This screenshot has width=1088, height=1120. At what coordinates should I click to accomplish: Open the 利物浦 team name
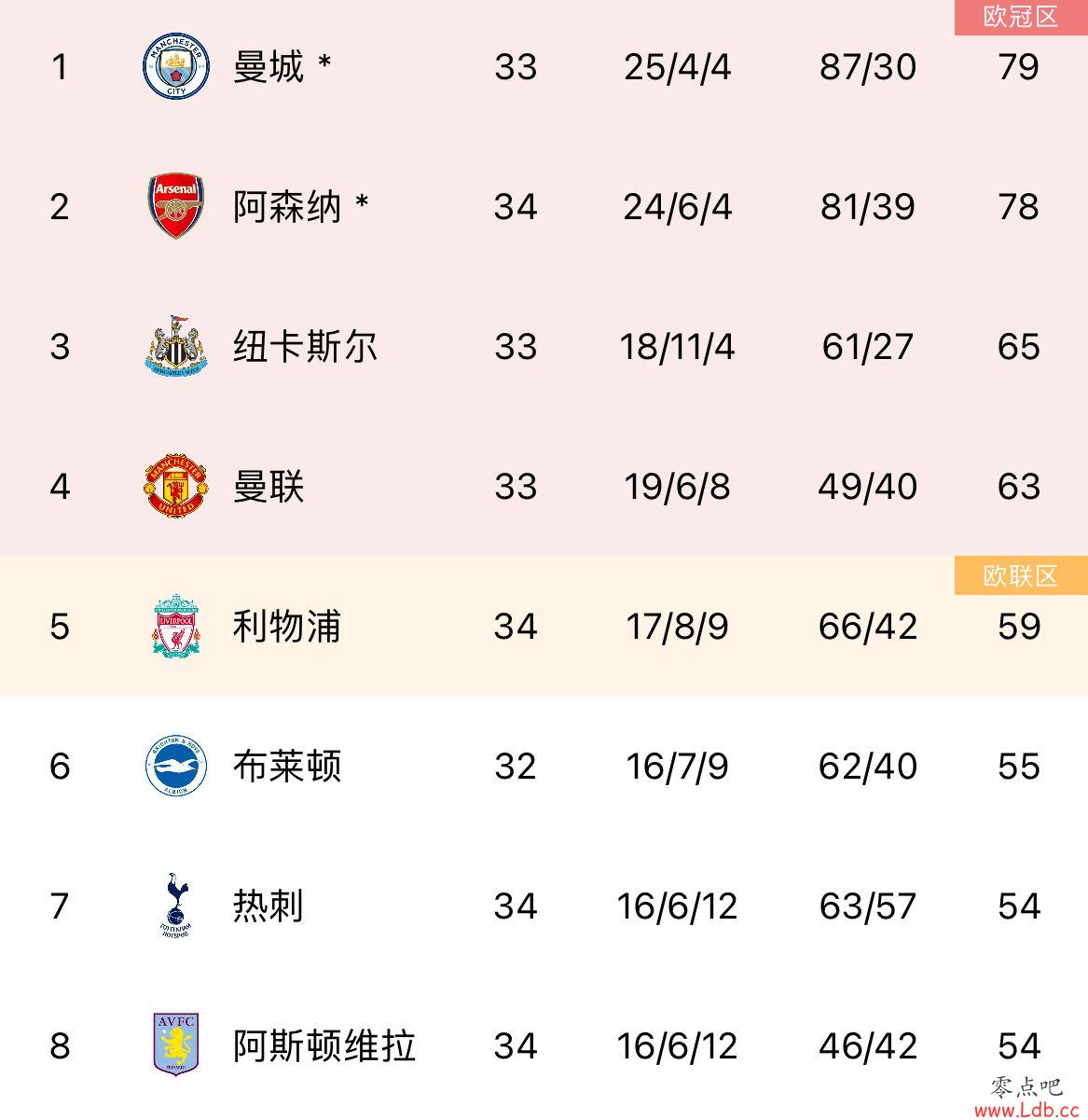(x=287, y=627)
